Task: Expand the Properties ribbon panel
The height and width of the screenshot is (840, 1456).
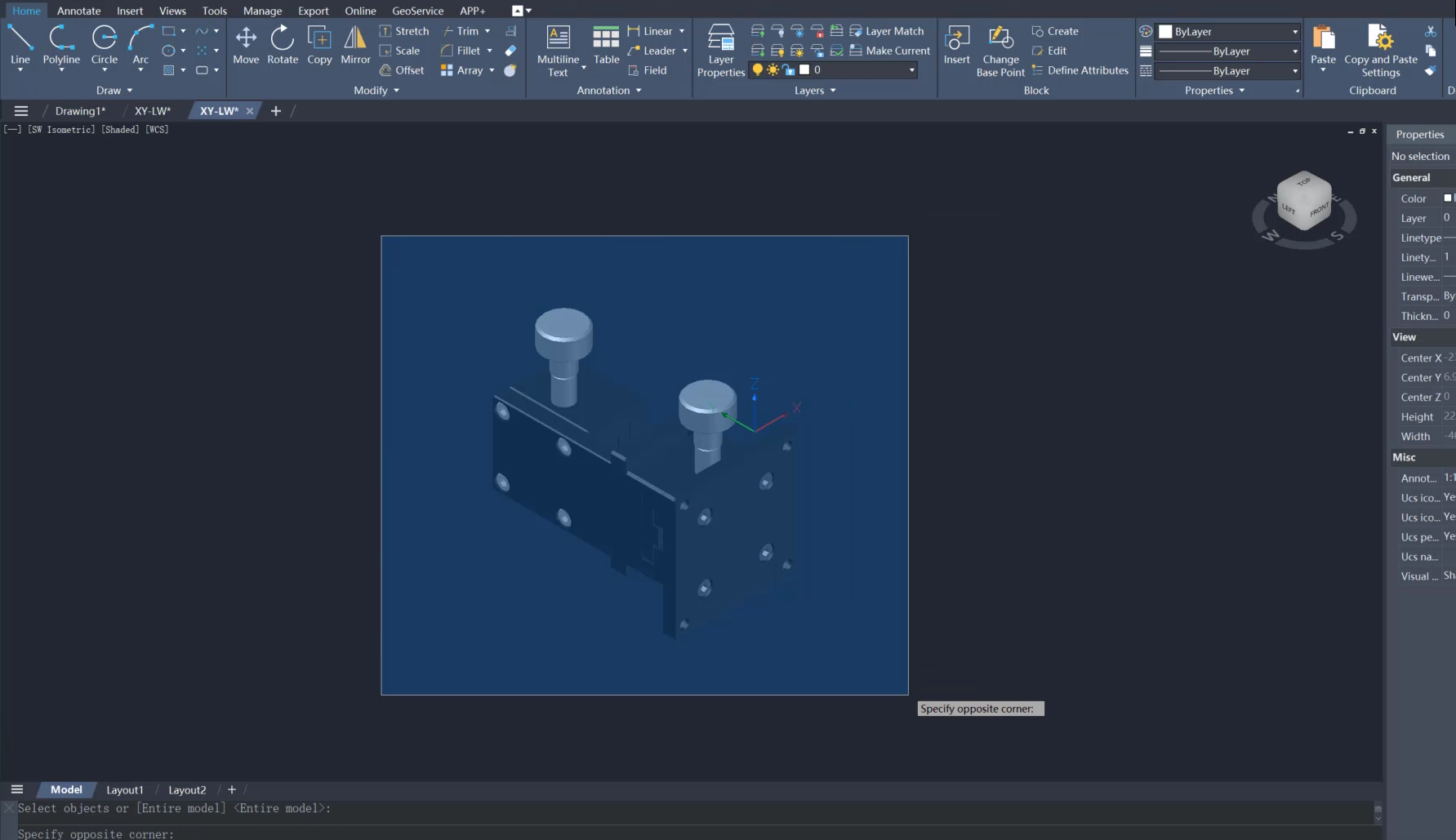Action: pyautogui.click(x=1214, y=91)
